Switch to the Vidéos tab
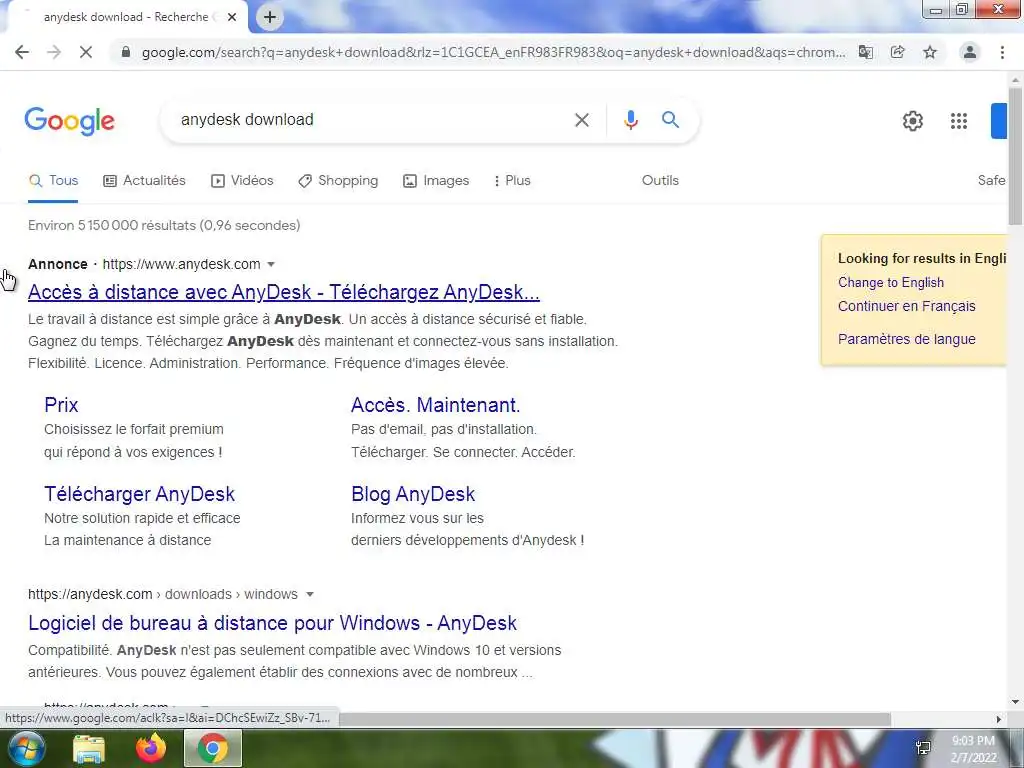This screenshot has width=1024, height=768. coord(242,181)
